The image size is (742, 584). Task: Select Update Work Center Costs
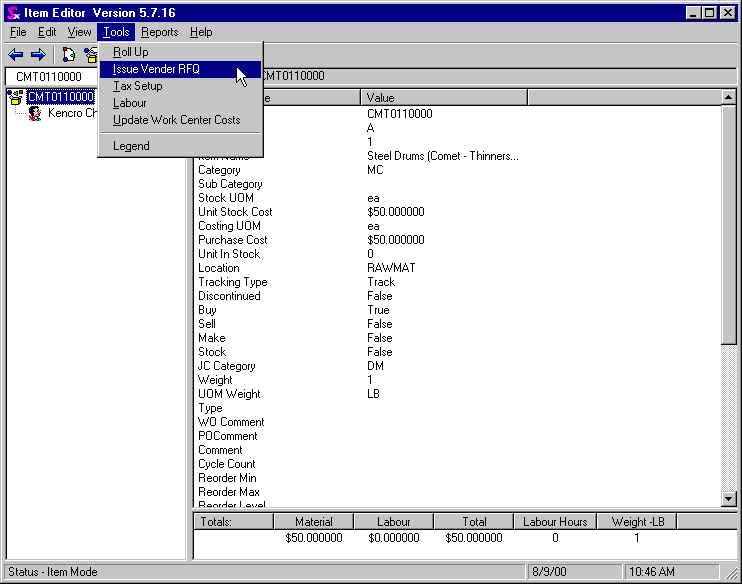click(x=176, y=120)
